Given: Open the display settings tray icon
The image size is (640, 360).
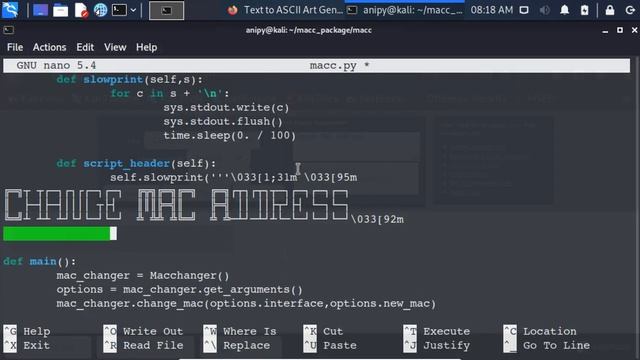Looking at the screenshot, I should pyautogui.click(x=524, y=10).
